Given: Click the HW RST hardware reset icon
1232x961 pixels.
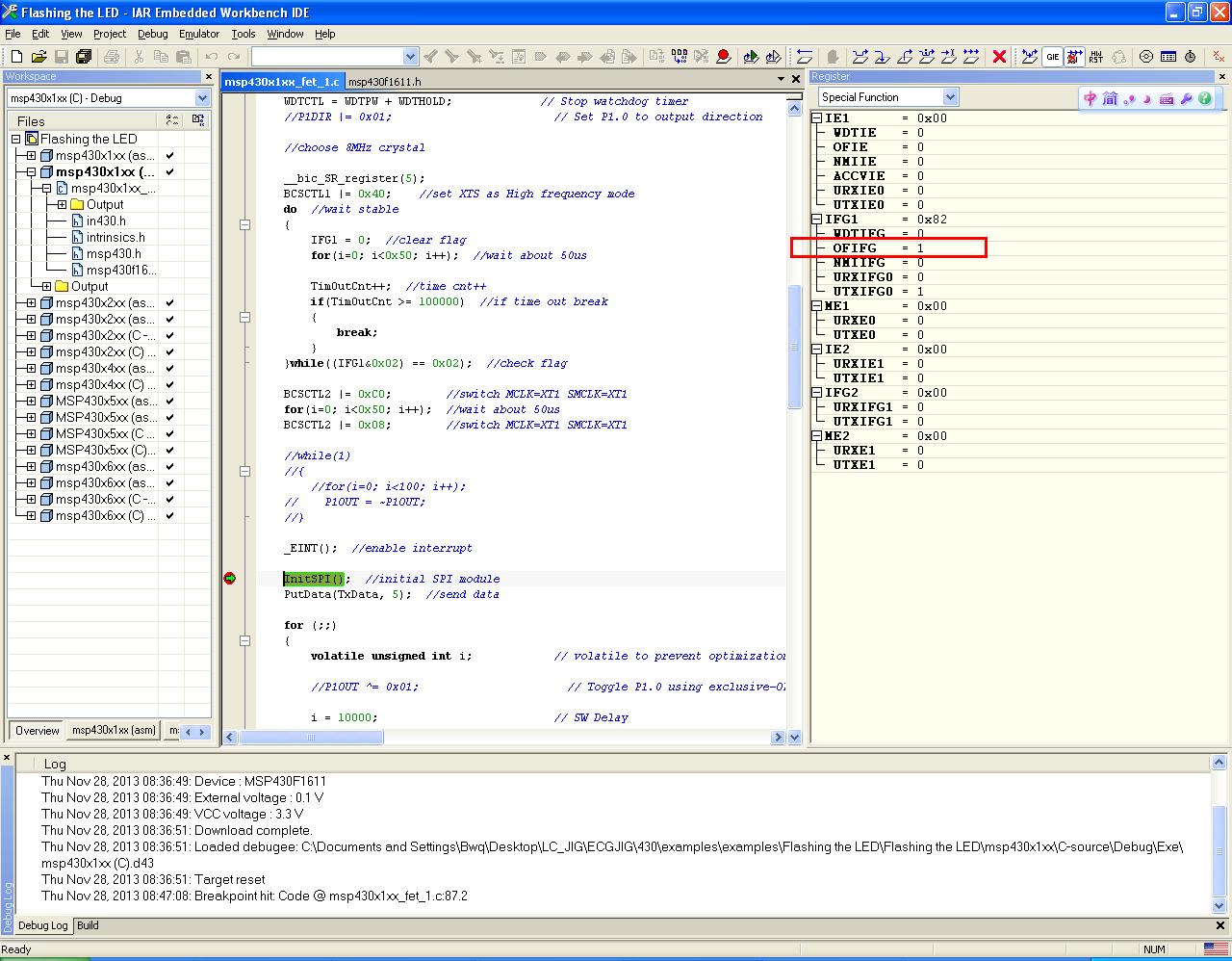Looking at the screenshot, I should (x=1096, y=57).
